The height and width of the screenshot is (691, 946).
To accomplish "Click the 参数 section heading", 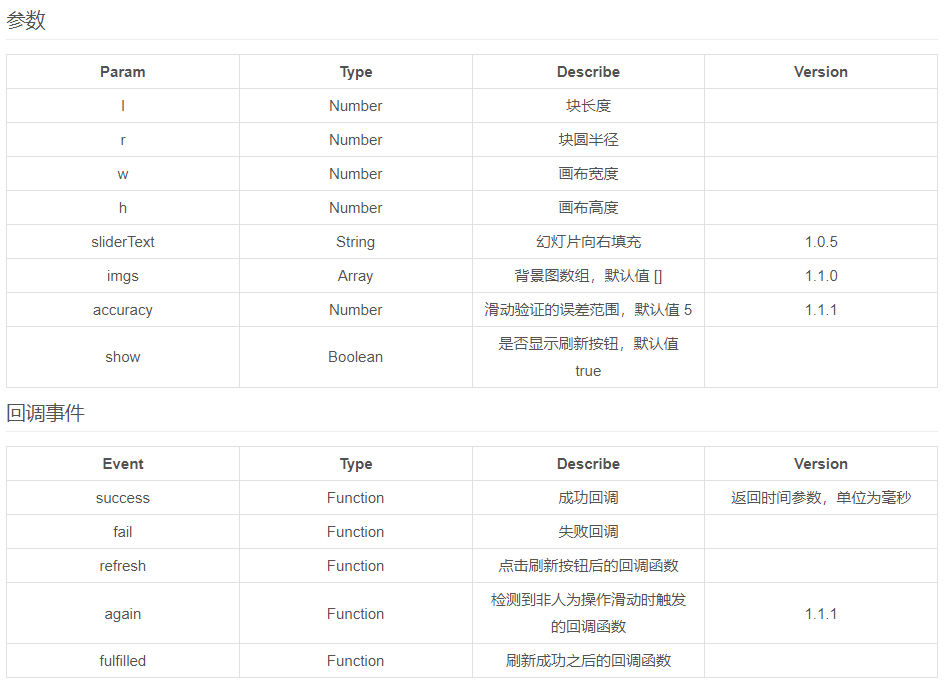I will coord(27,20).
